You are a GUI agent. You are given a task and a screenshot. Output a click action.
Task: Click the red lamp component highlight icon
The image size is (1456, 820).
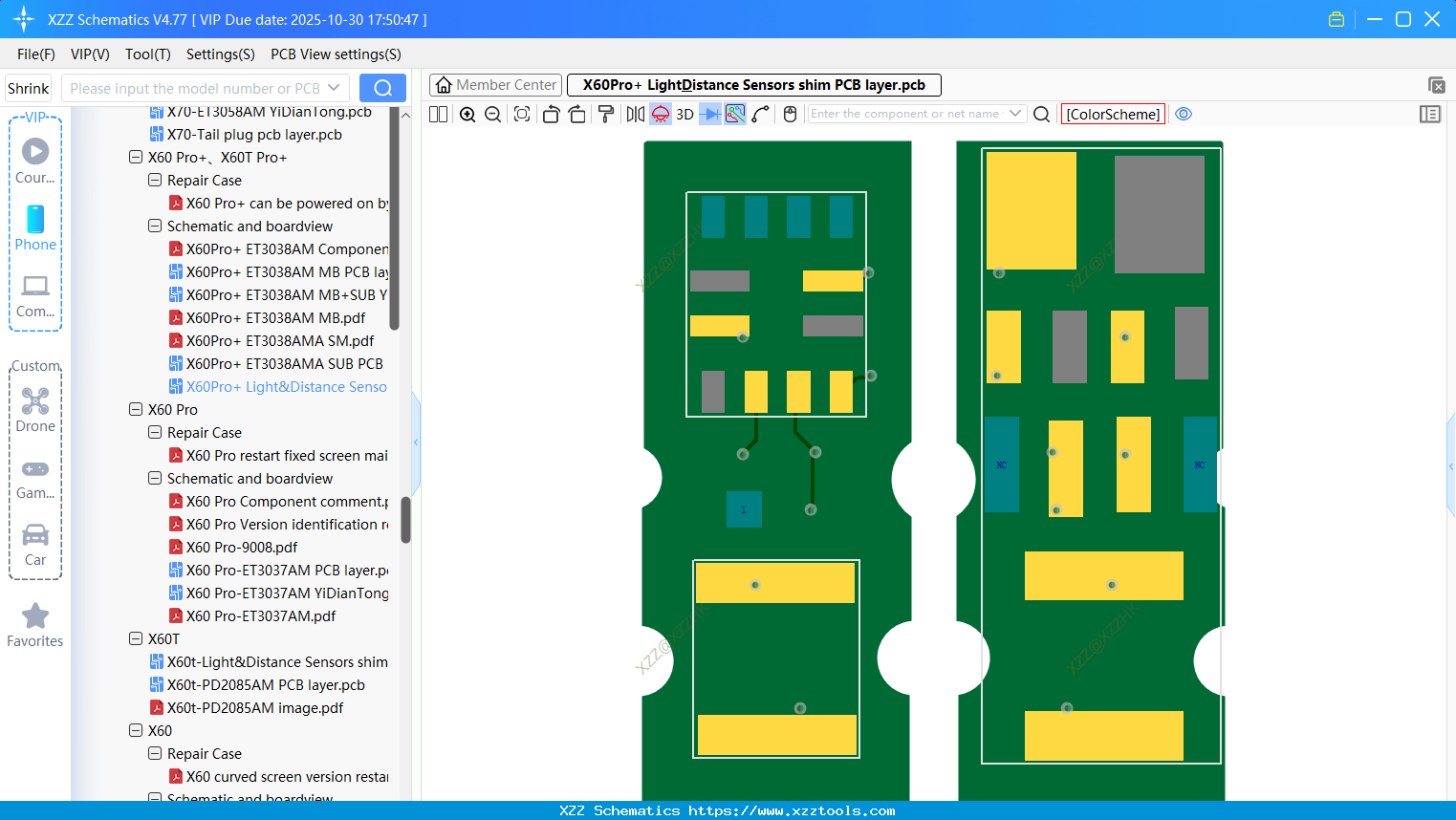click(660, 114)
